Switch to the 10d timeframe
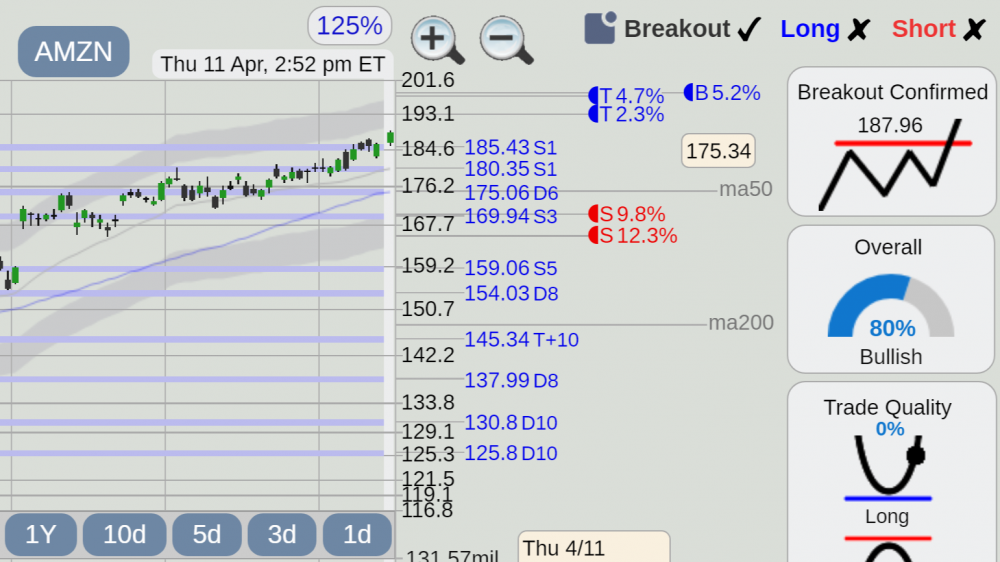Screen dimensions: 1000x562 (124, 534)
